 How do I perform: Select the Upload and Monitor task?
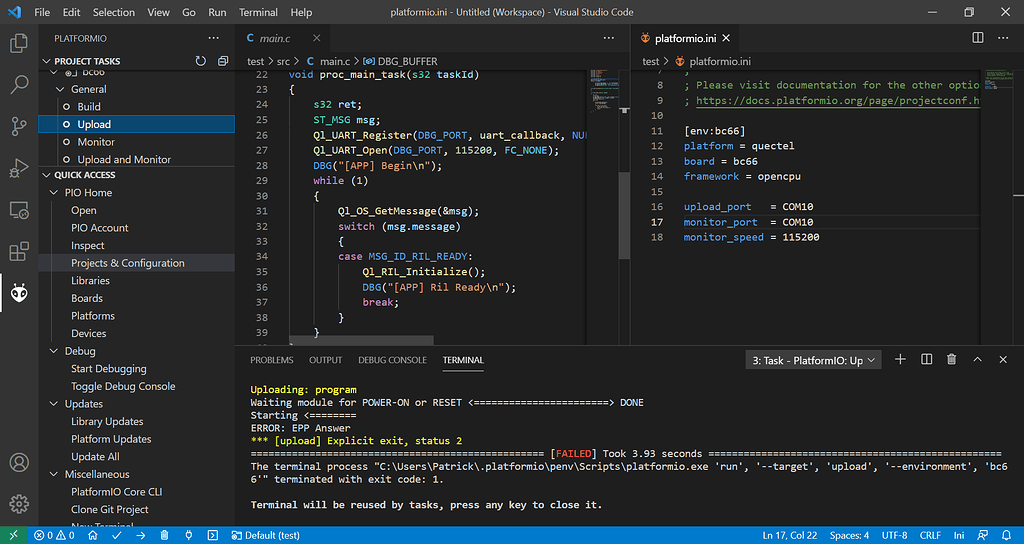coord(123,159)
